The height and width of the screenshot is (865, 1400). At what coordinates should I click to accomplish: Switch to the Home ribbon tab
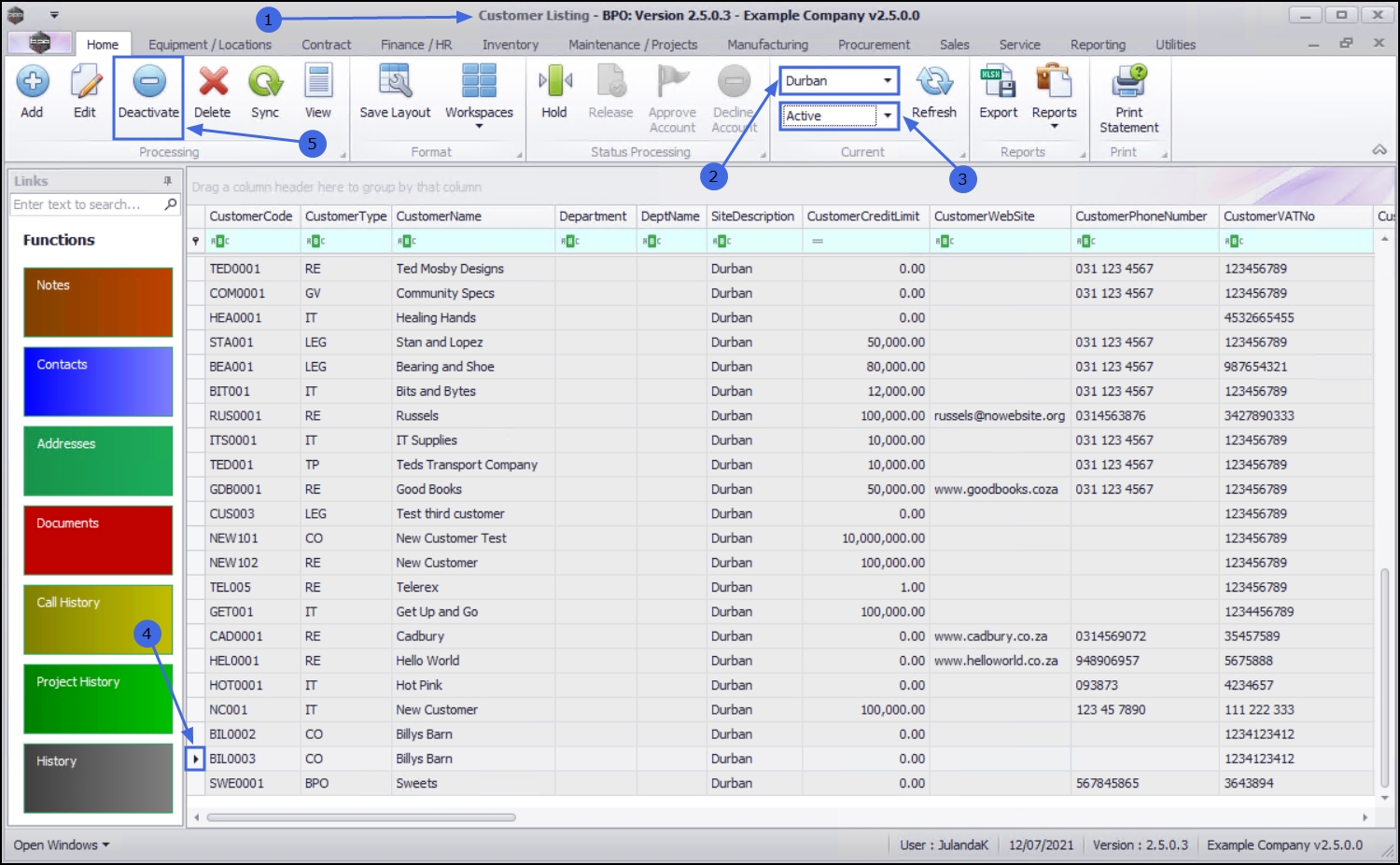[103, 44]
